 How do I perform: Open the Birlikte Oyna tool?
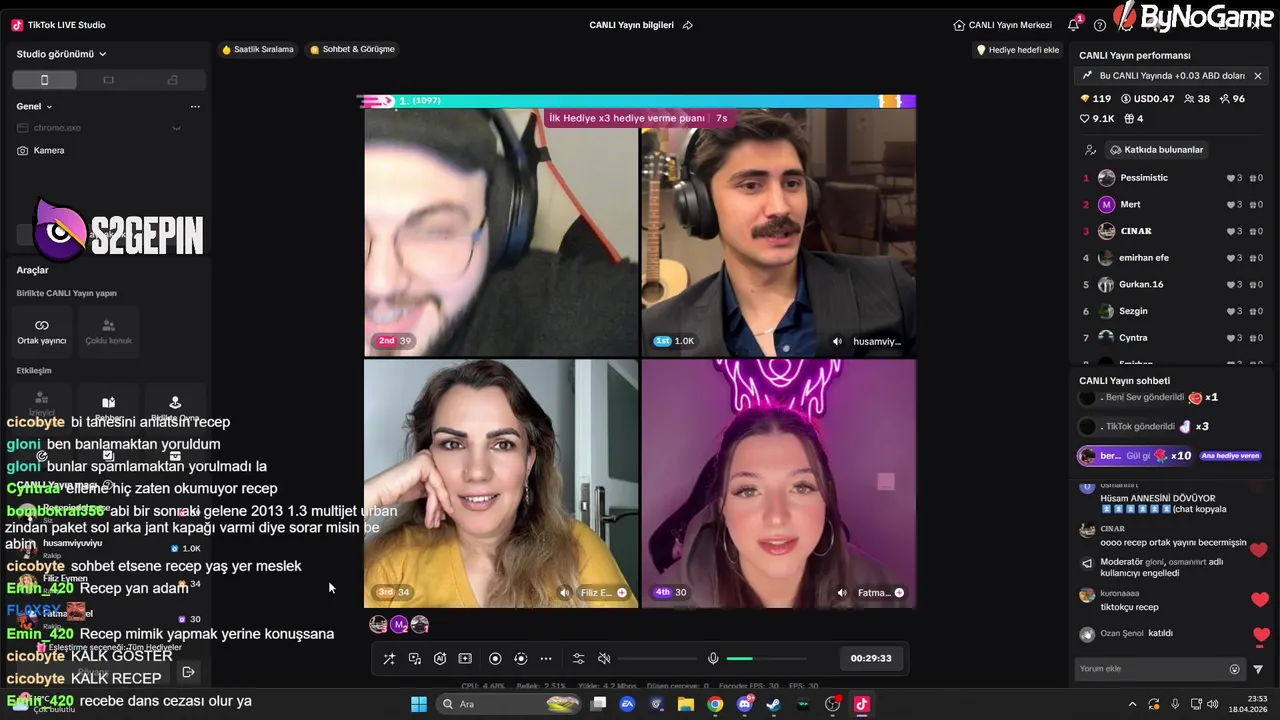click(x=175, y=408)
